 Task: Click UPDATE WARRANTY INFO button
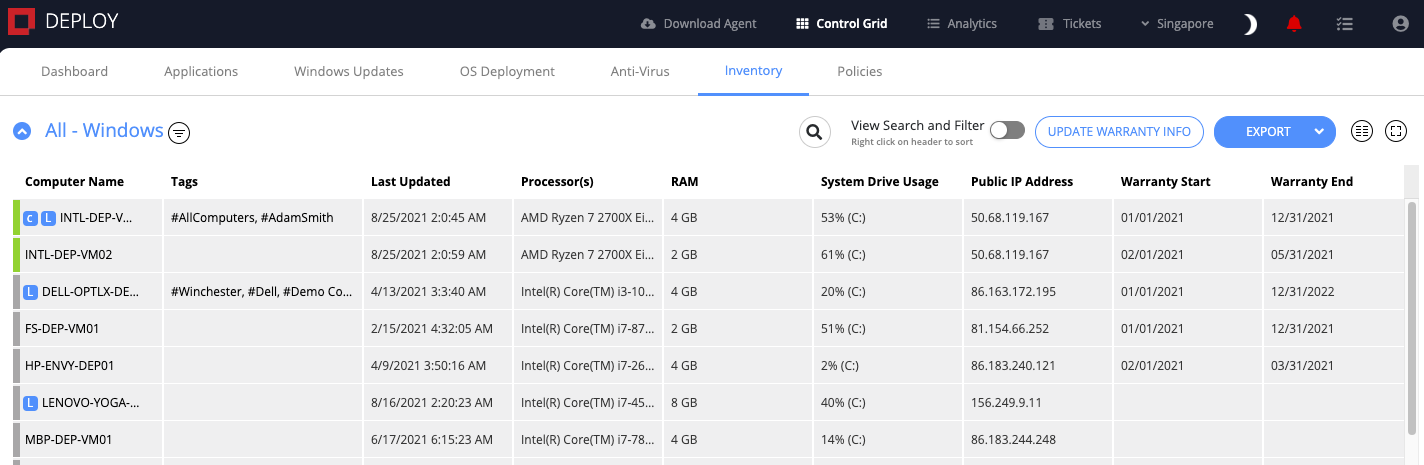coord(1119,132)
